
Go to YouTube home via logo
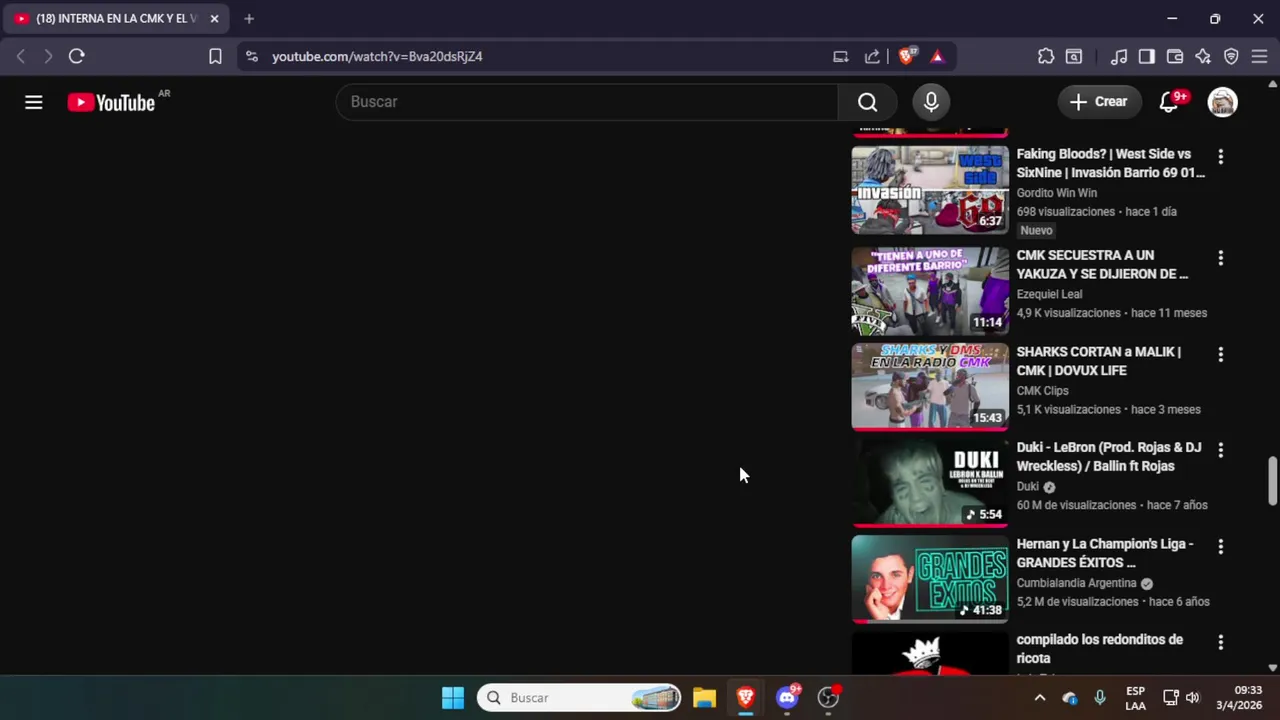pyautogui.click(x=111, y=102)
